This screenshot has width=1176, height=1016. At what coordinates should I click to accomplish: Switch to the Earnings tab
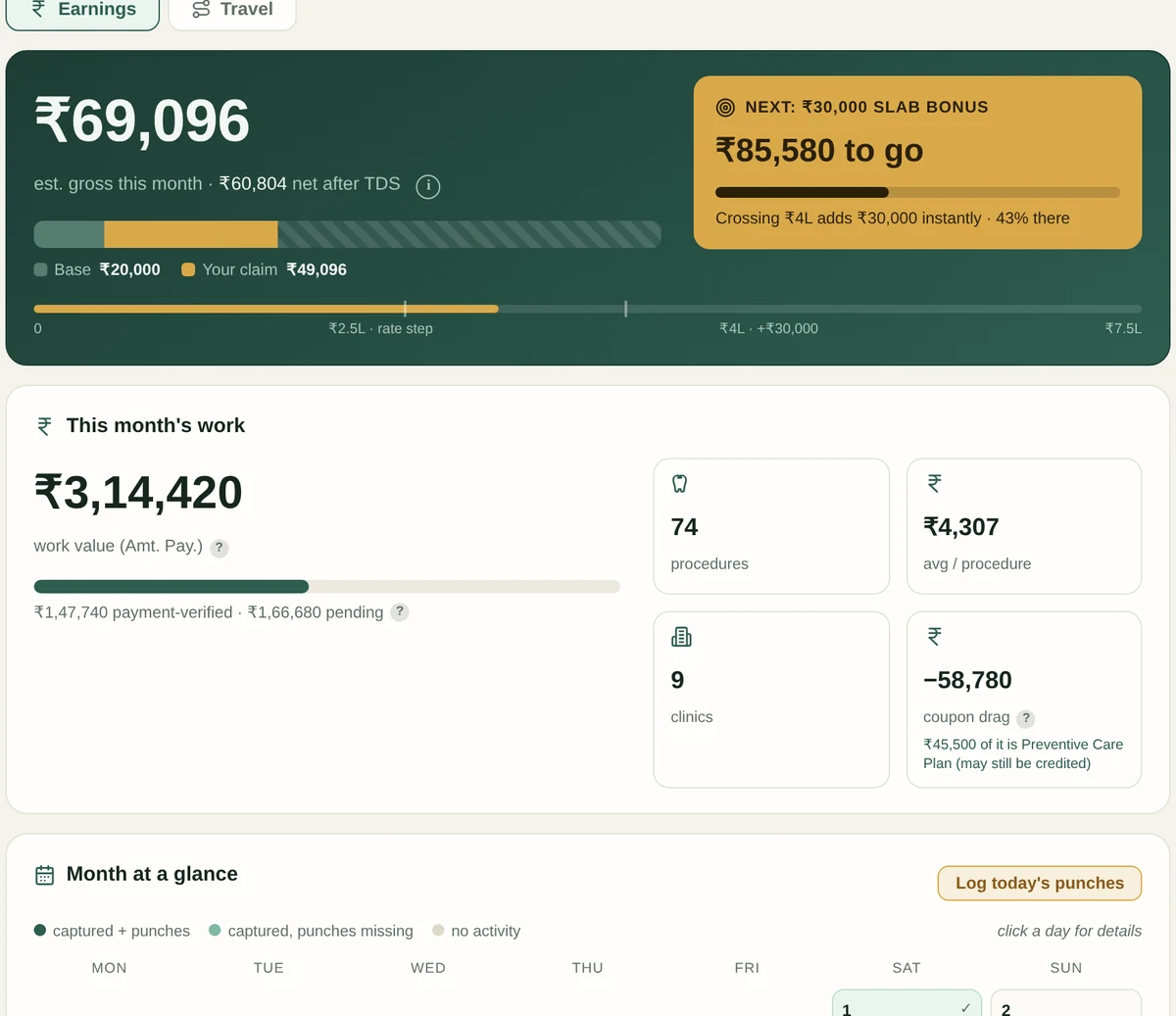click(x=82, y=12)
